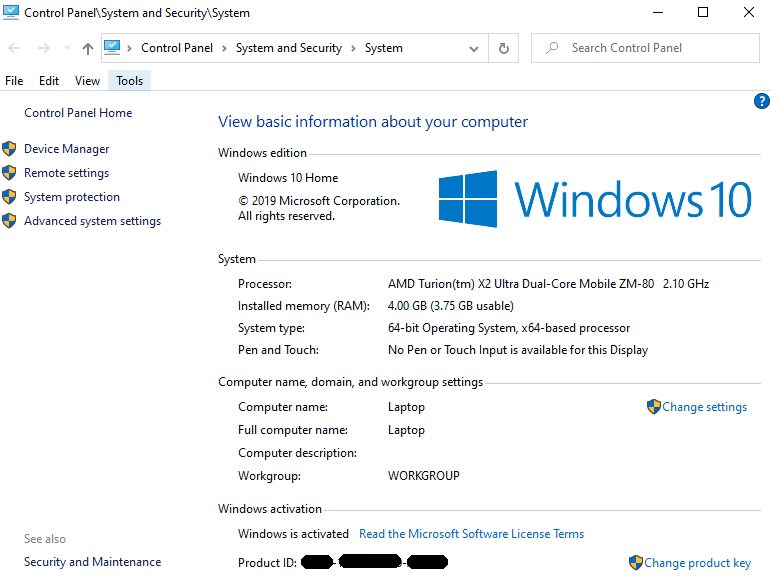Screen dimensions: 771x582
Task: Open the Tools menu
Action: coord(129,81)
